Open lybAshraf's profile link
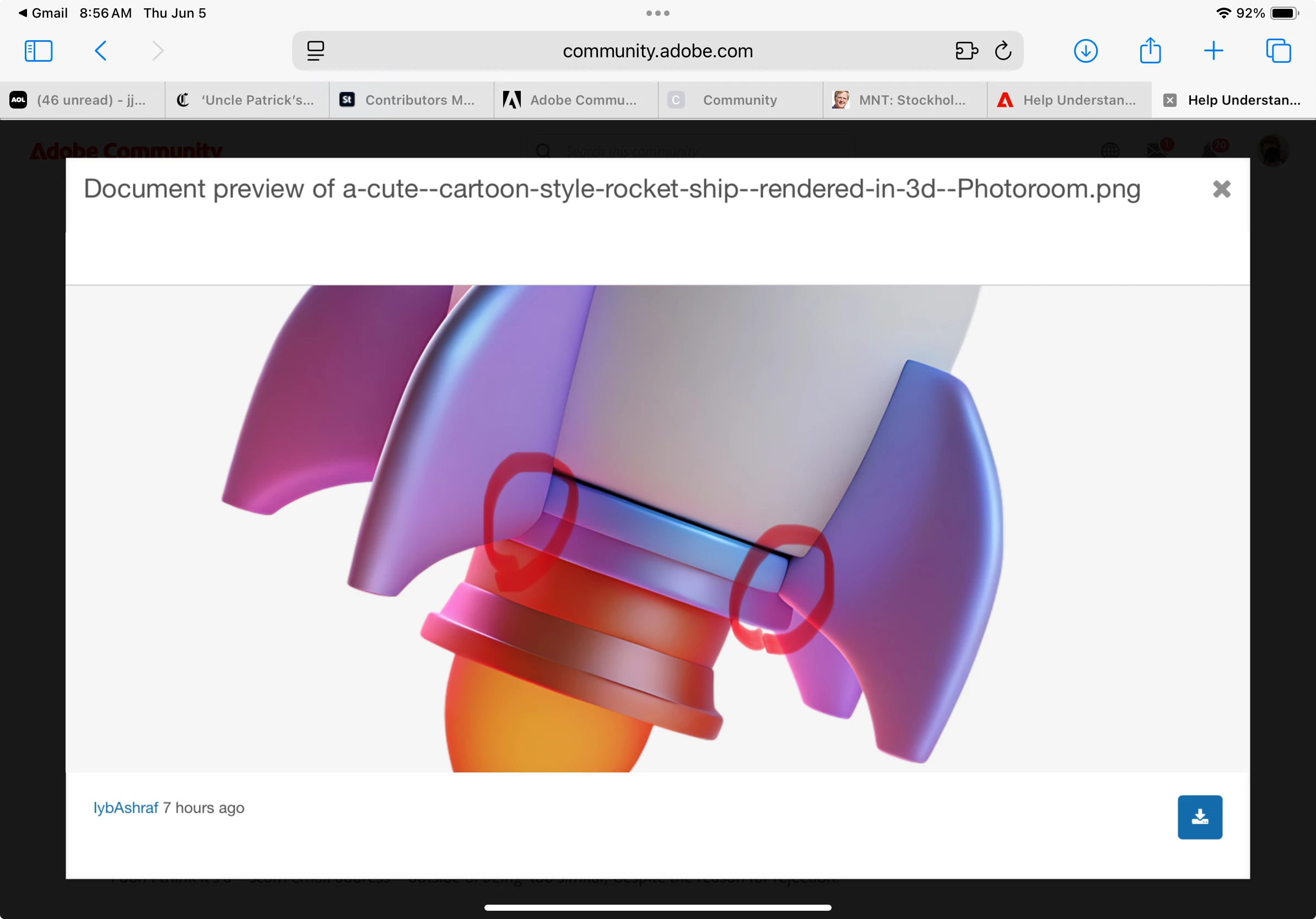 [126, 808]
